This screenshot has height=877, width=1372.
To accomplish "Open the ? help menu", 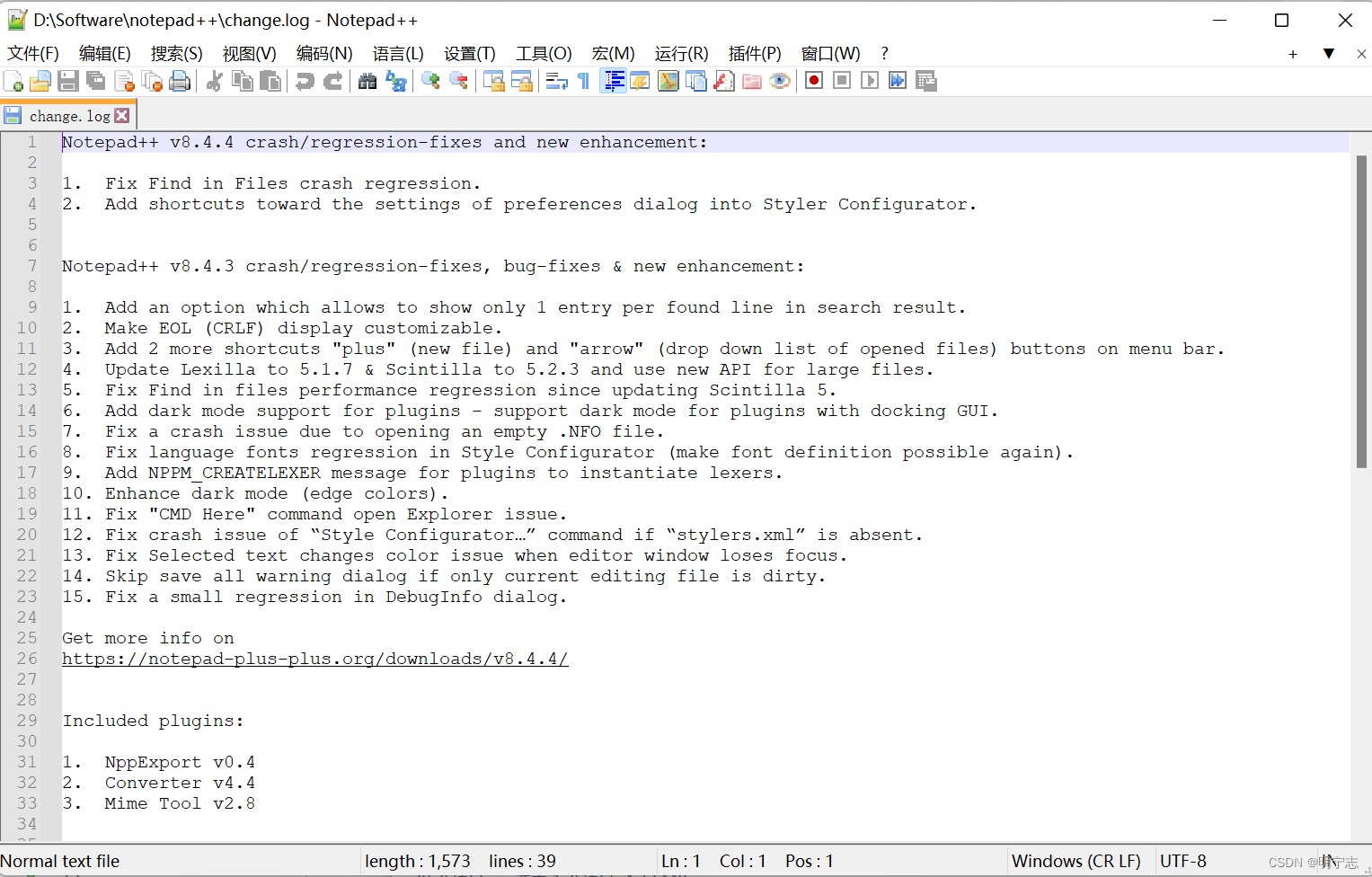I will click(884, 54).
